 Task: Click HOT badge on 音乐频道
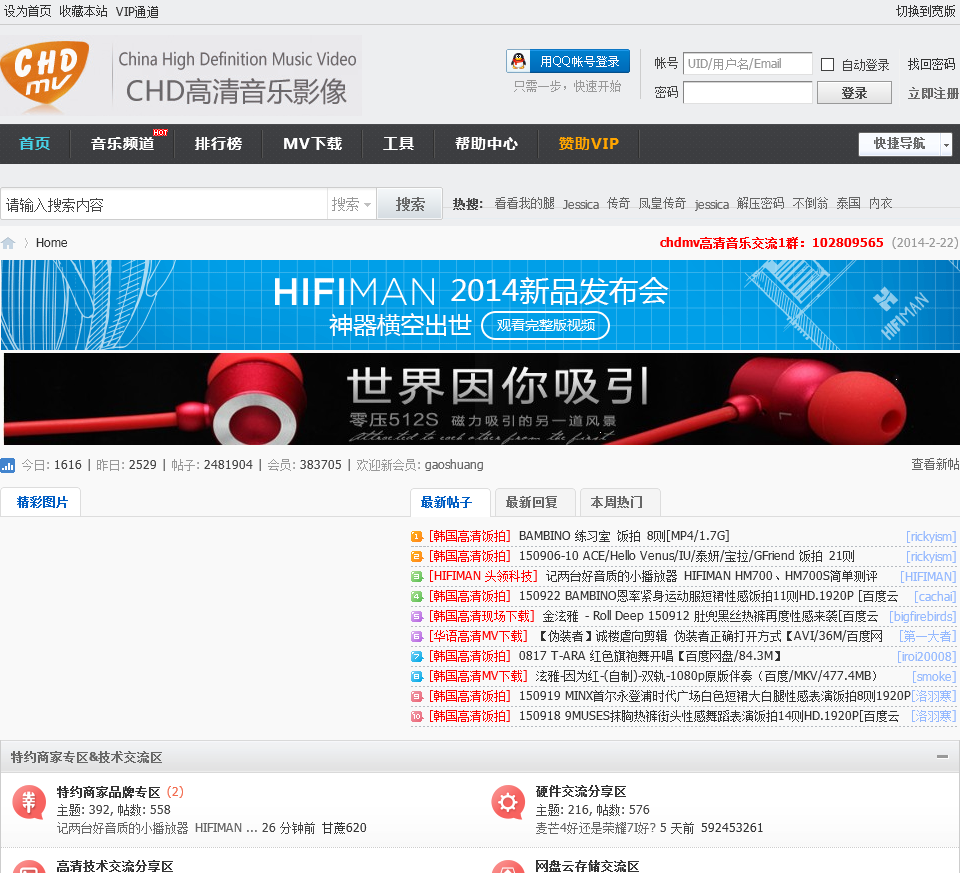pos(160,132)
